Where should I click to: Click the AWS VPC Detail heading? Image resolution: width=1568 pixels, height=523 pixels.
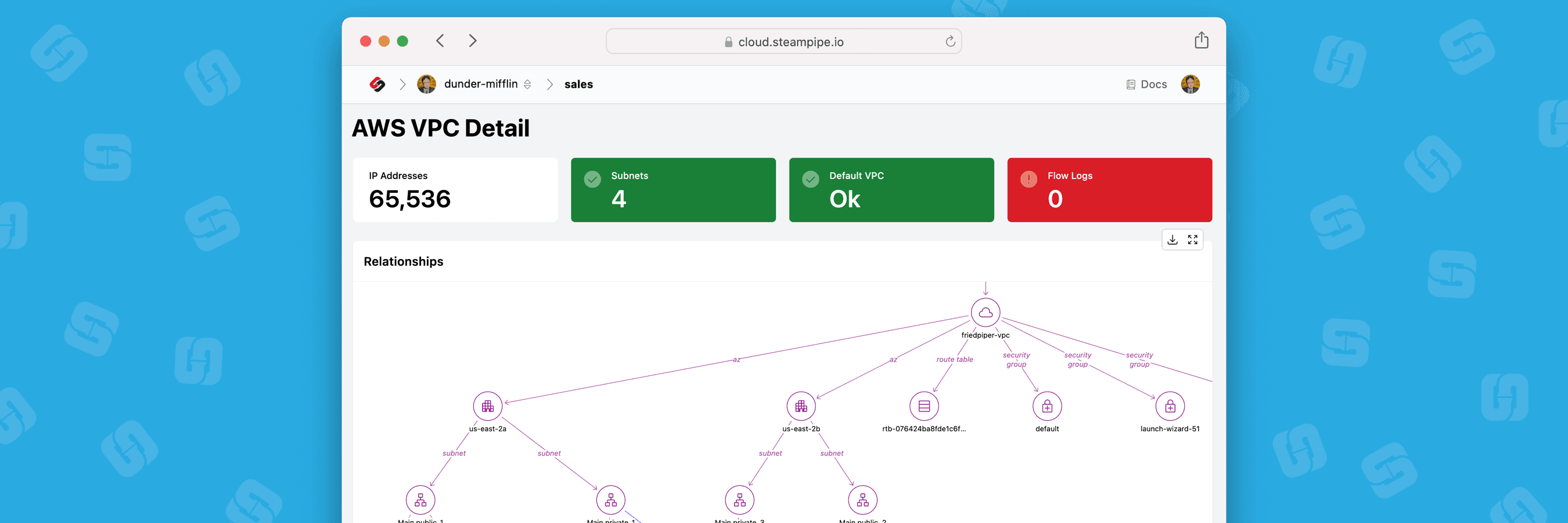click(x=441, y=128)
